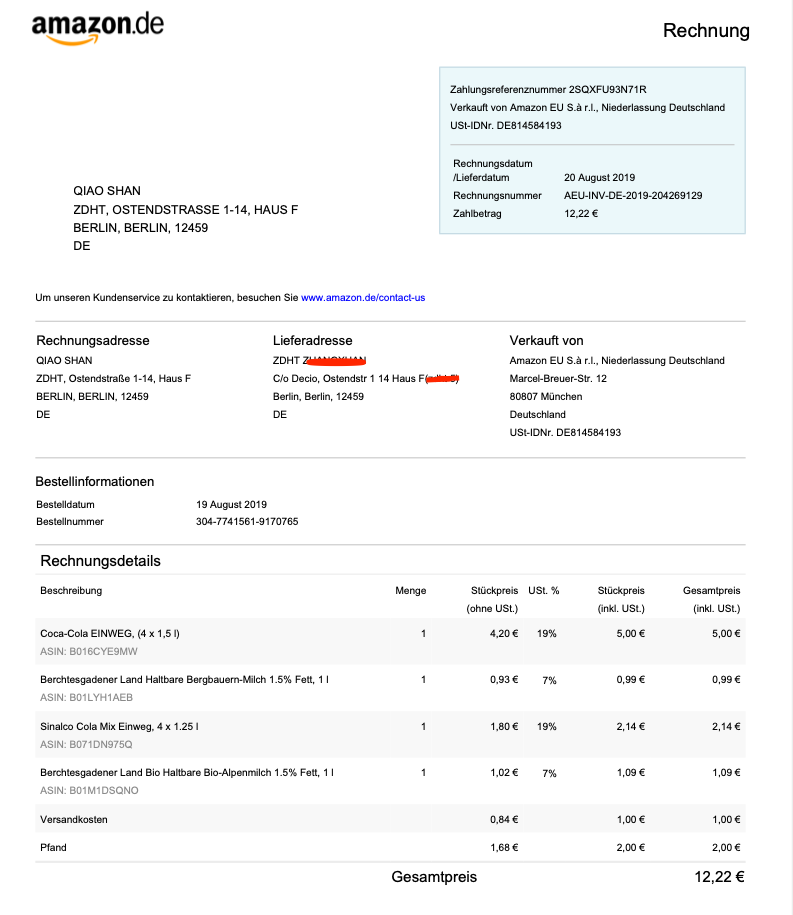The height and width of the screenshot is (915, 793).
Task: Click the Pfand row label
Action: 53,848
